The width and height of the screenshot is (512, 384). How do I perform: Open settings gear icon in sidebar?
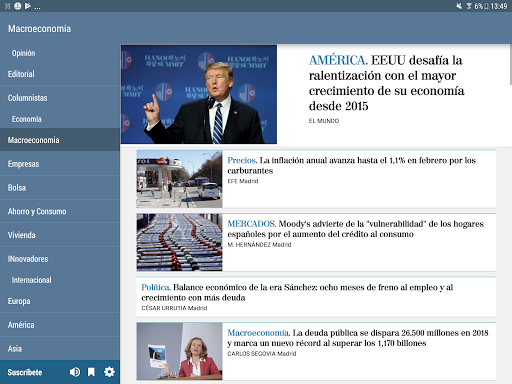[109, 372]
